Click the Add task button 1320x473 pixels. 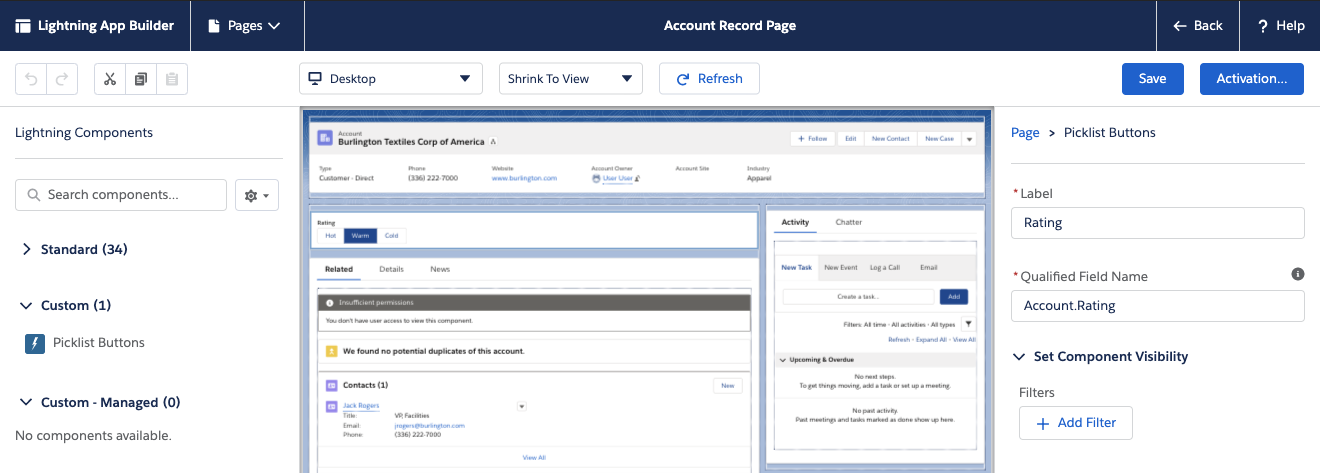(x=954, y=297)
